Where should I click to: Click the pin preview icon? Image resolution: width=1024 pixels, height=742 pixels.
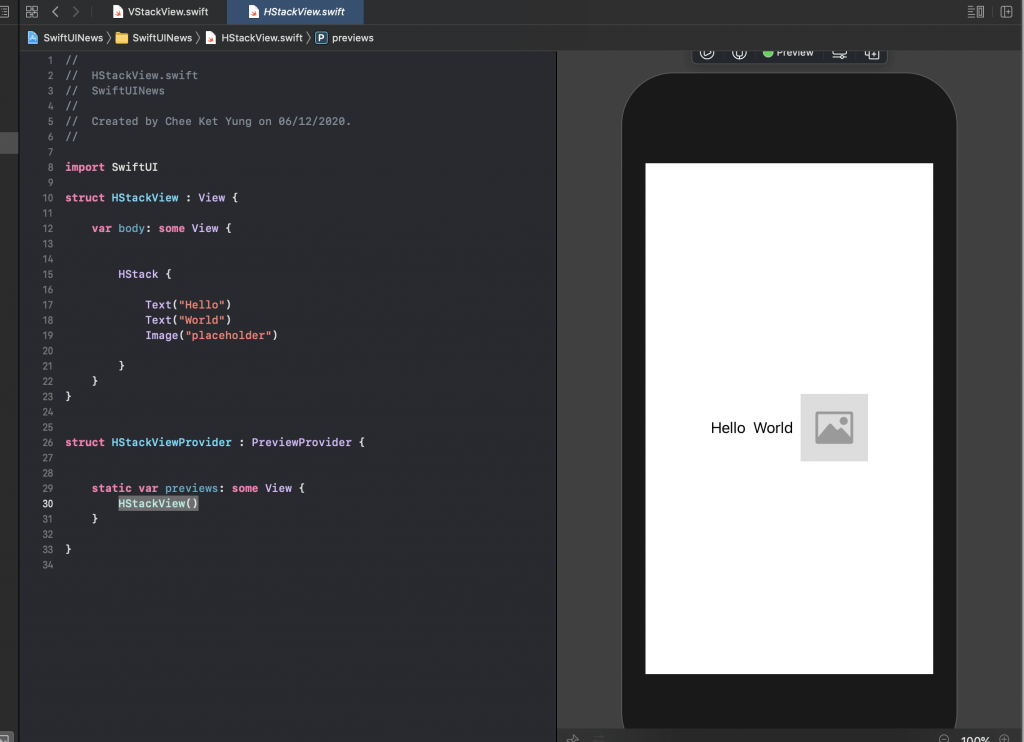[x=739, y=54]
